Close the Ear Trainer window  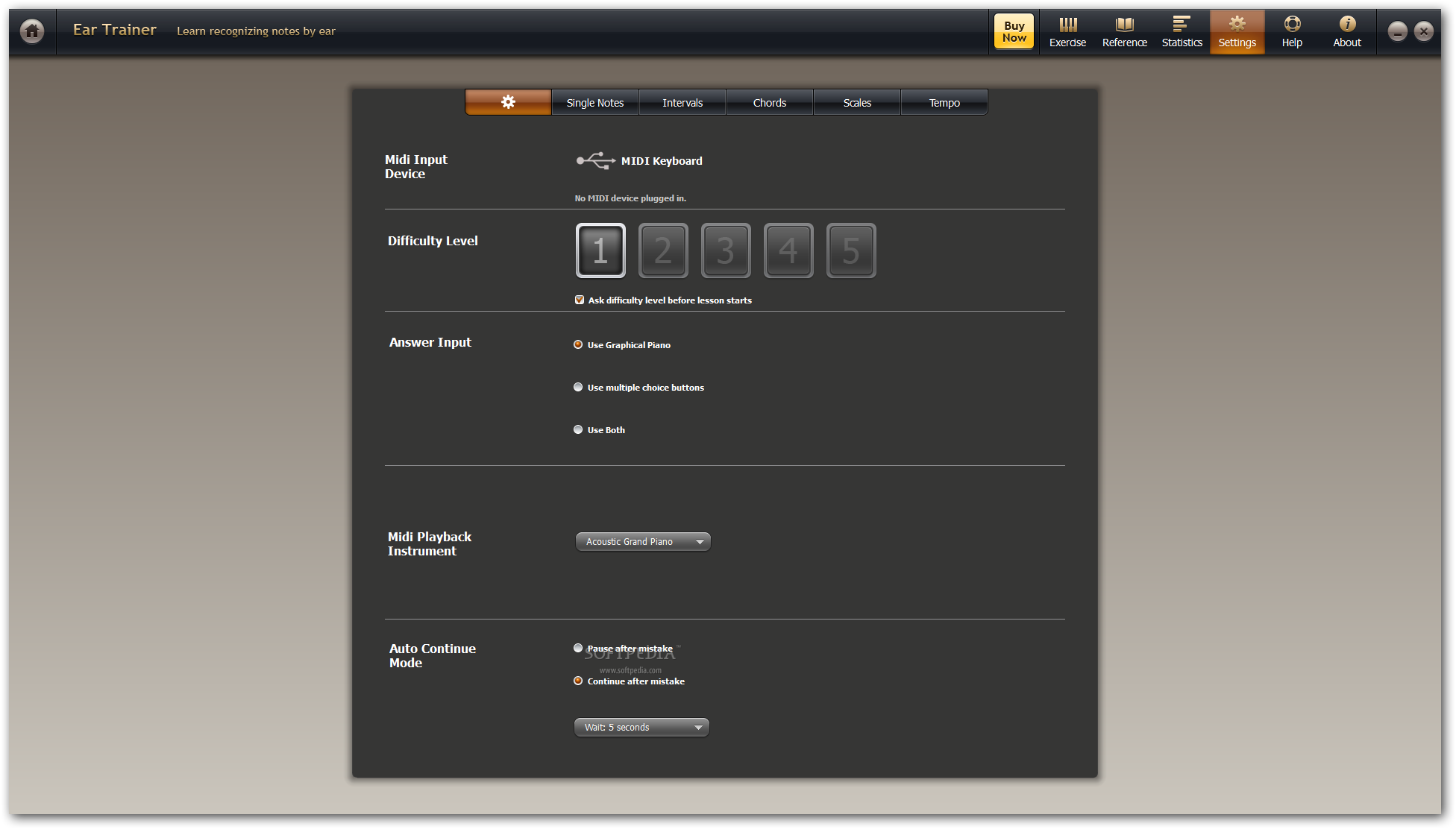[1423, 31]
